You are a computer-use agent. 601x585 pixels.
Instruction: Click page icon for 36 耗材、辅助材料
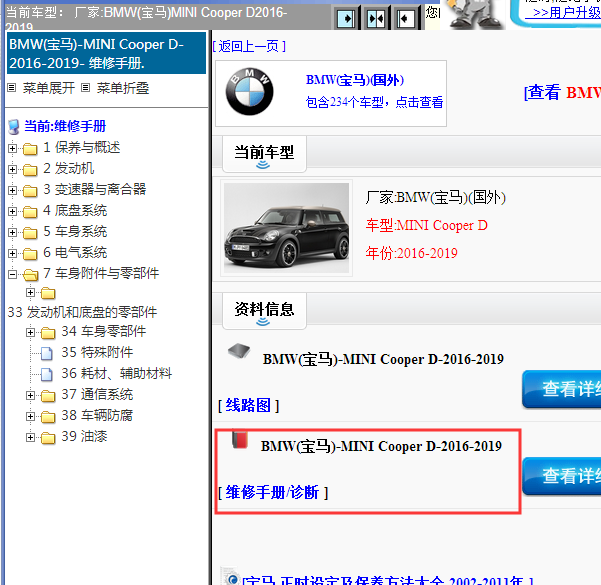(47, 375)
